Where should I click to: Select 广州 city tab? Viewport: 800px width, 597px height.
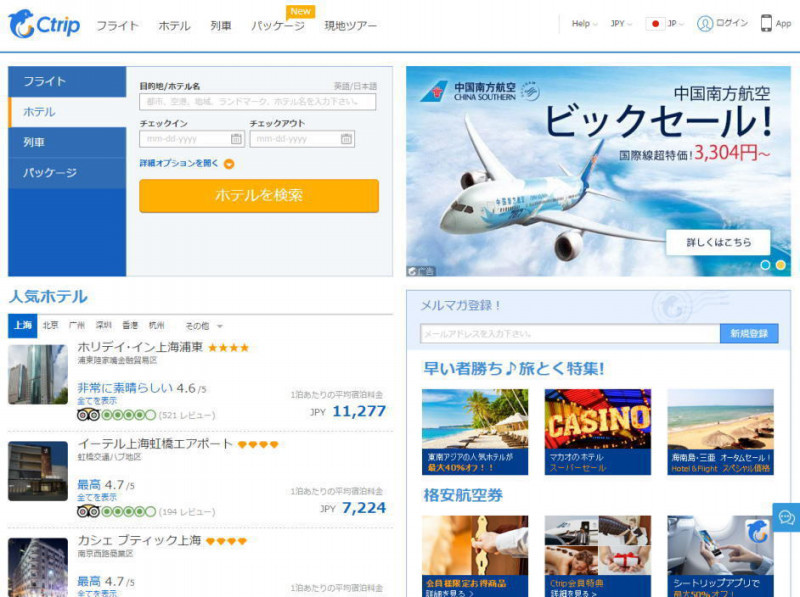[x=77, y=326]
